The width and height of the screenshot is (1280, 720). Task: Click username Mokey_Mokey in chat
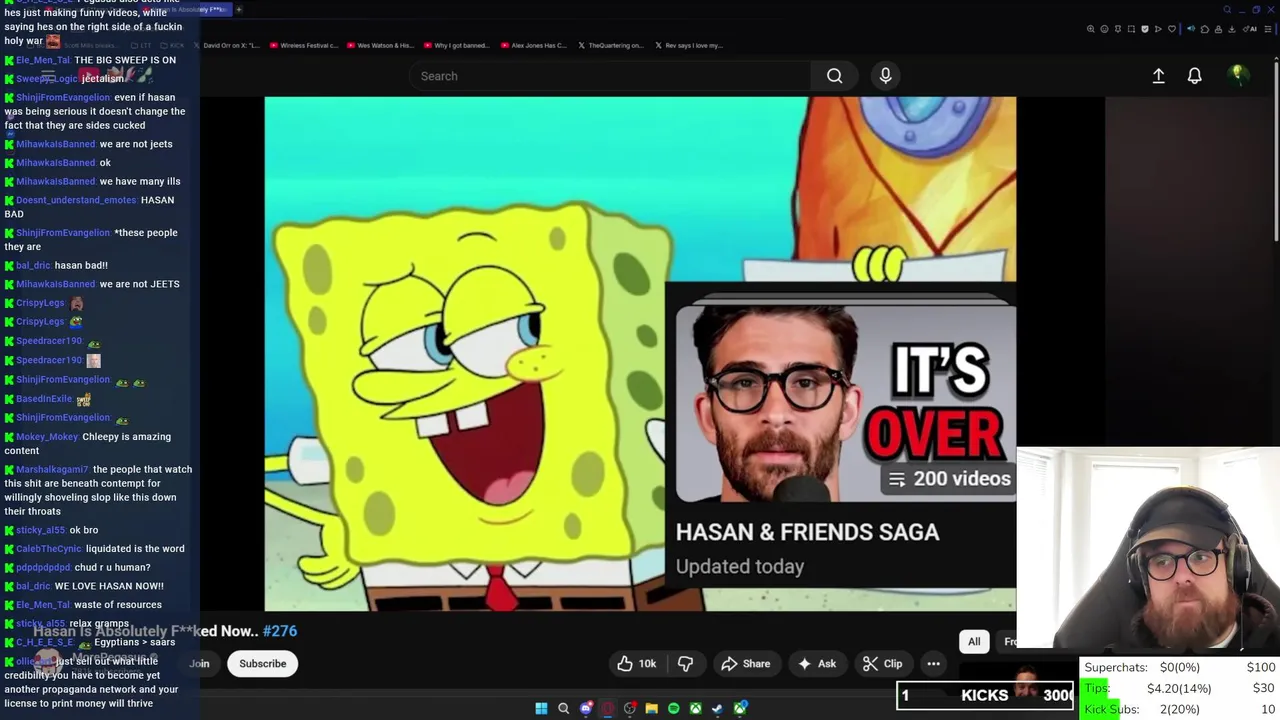coord(47,437)
